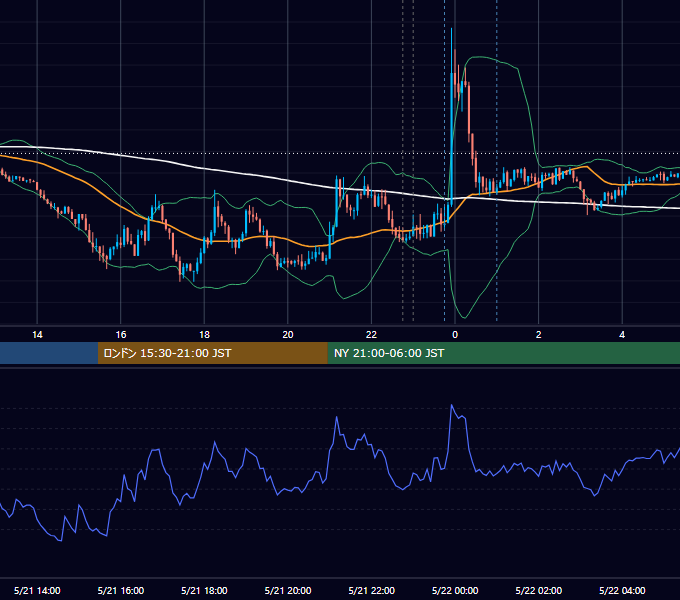680x600 pixels.
Task: Click hour label 18 on price chart axis
Action: coord(204,335)
